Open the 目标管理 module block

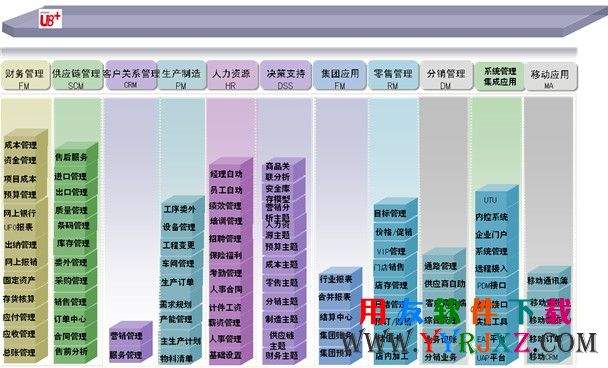[x=390, y=213]
